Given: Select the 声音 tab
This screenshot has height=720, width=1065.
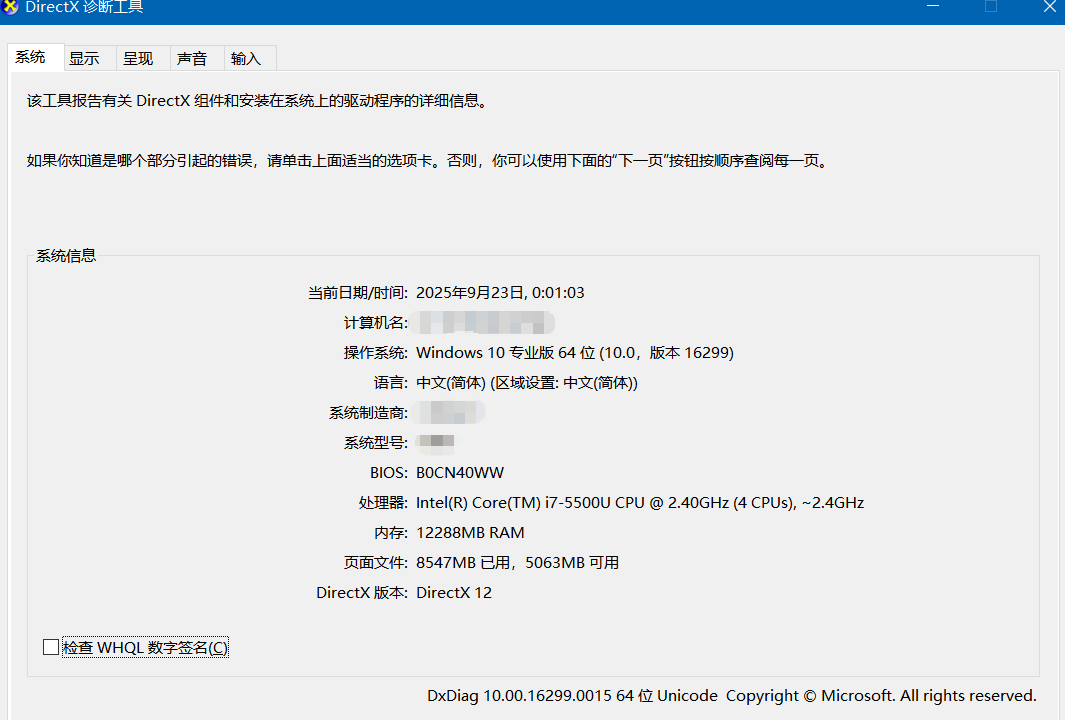Looking at the screenshot, I should [x=192, y=57].
